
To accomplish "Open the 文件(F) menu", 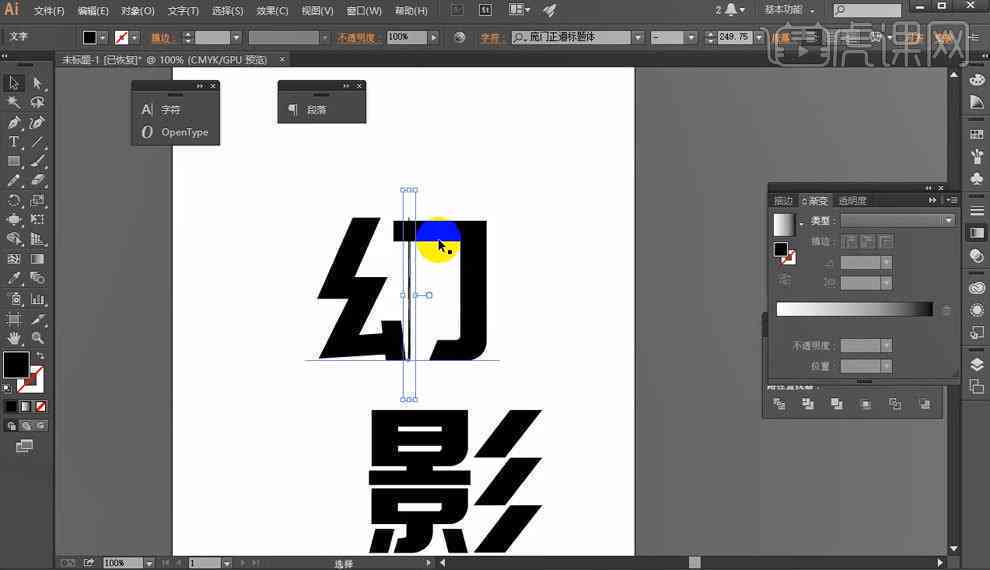I will [x=49, y=11].
